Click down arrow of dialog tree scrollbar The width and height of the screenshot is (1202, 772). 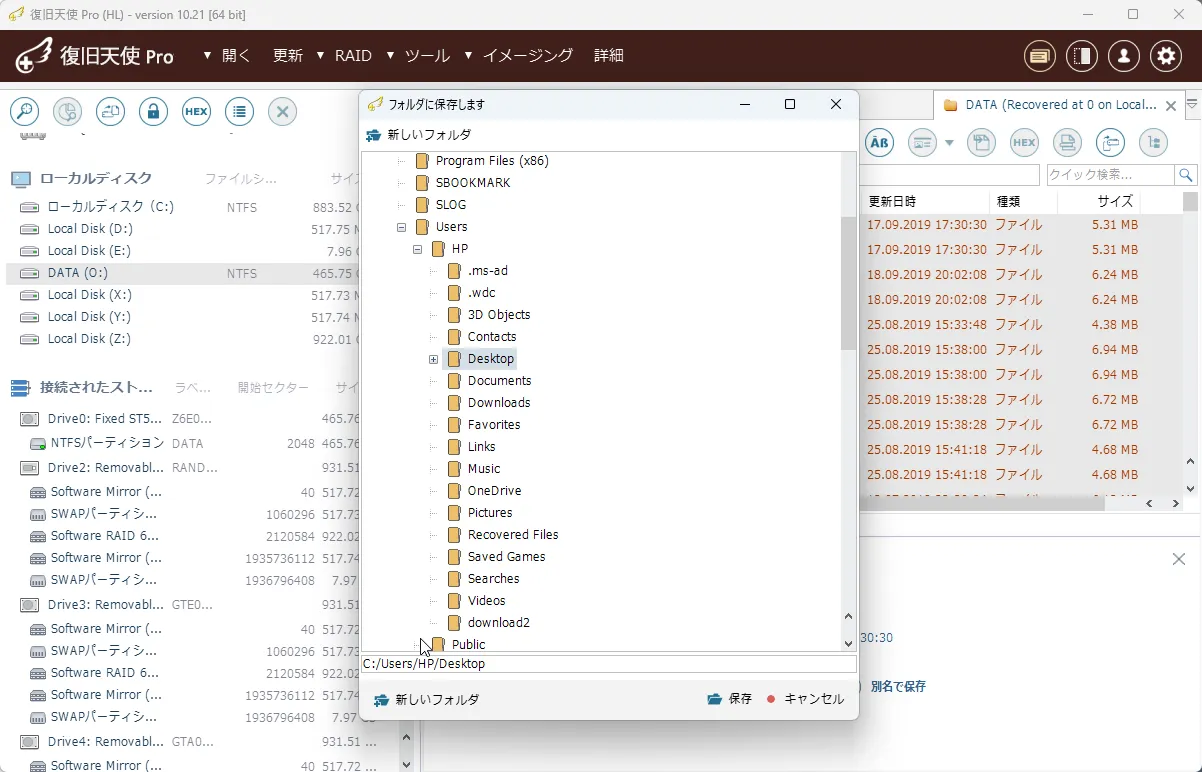(849, 643)
